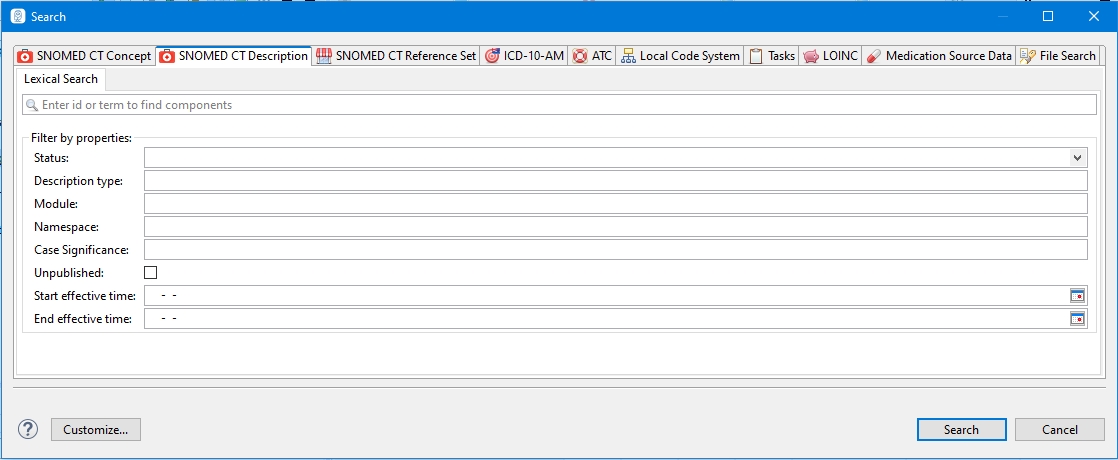Click the Medication Source Data pill icon
Viewport: 1118px width, 460px height.
click(x=873, y=56)
